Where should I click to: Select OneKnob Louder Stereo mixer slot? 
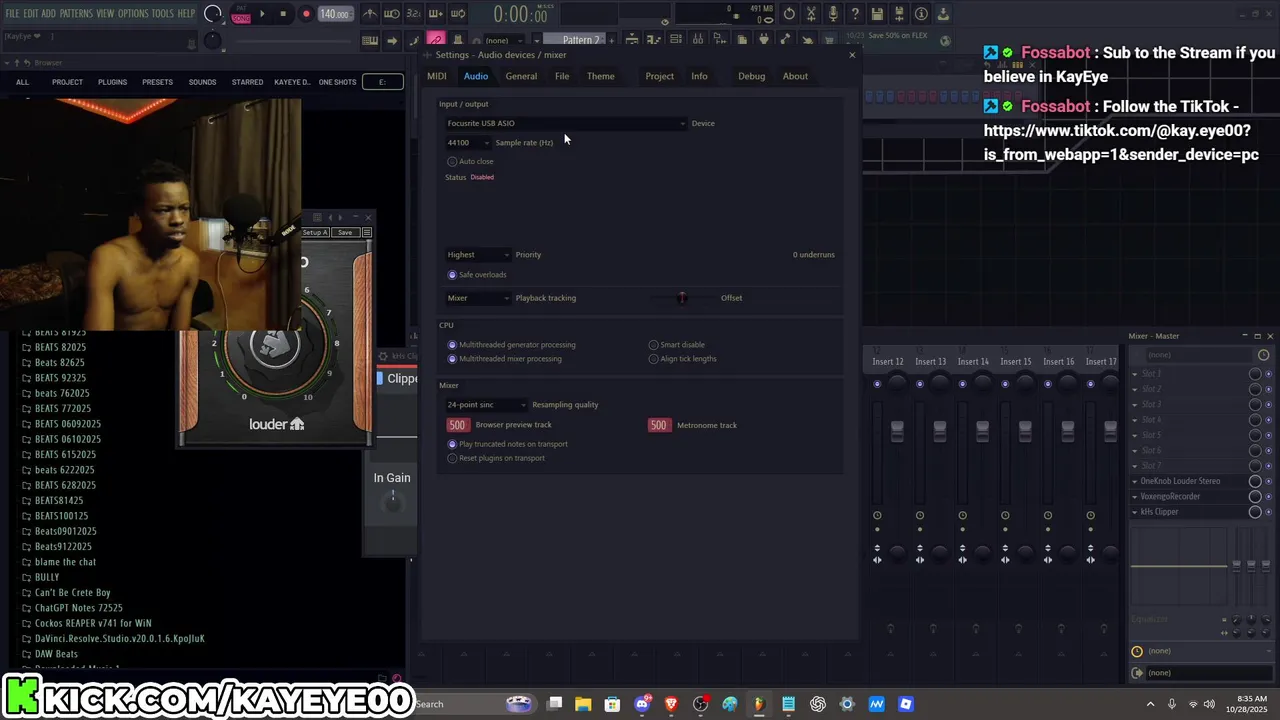click(x=1181, y=481)
